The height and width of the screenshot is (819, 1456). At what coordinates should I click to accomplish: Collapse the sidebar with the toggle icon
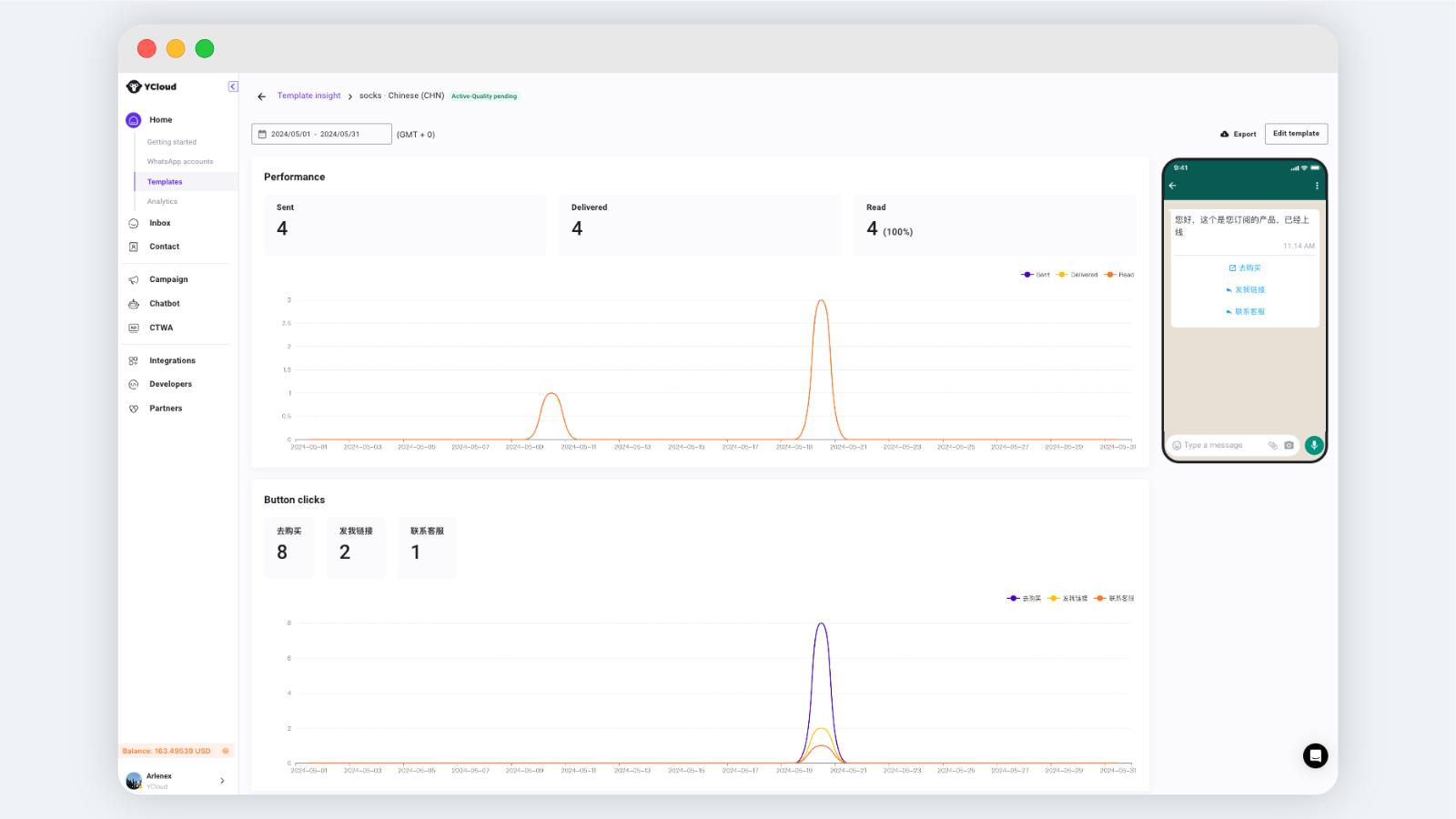coord(233,86)
